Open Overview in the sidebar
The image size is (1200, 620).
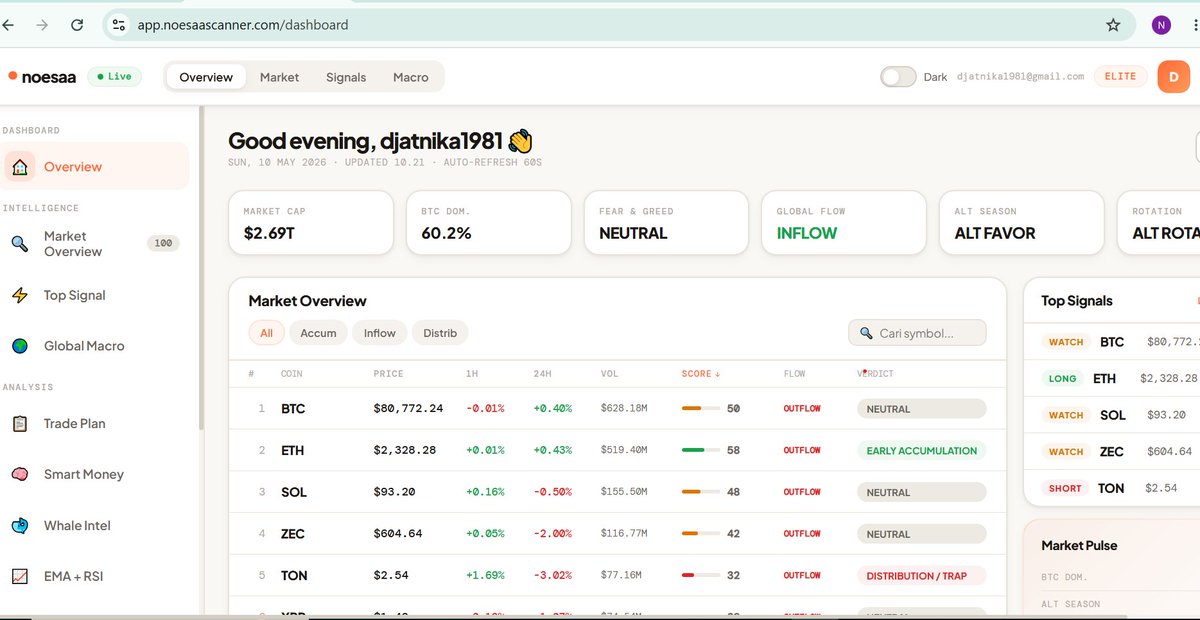(x=95, y=167)
